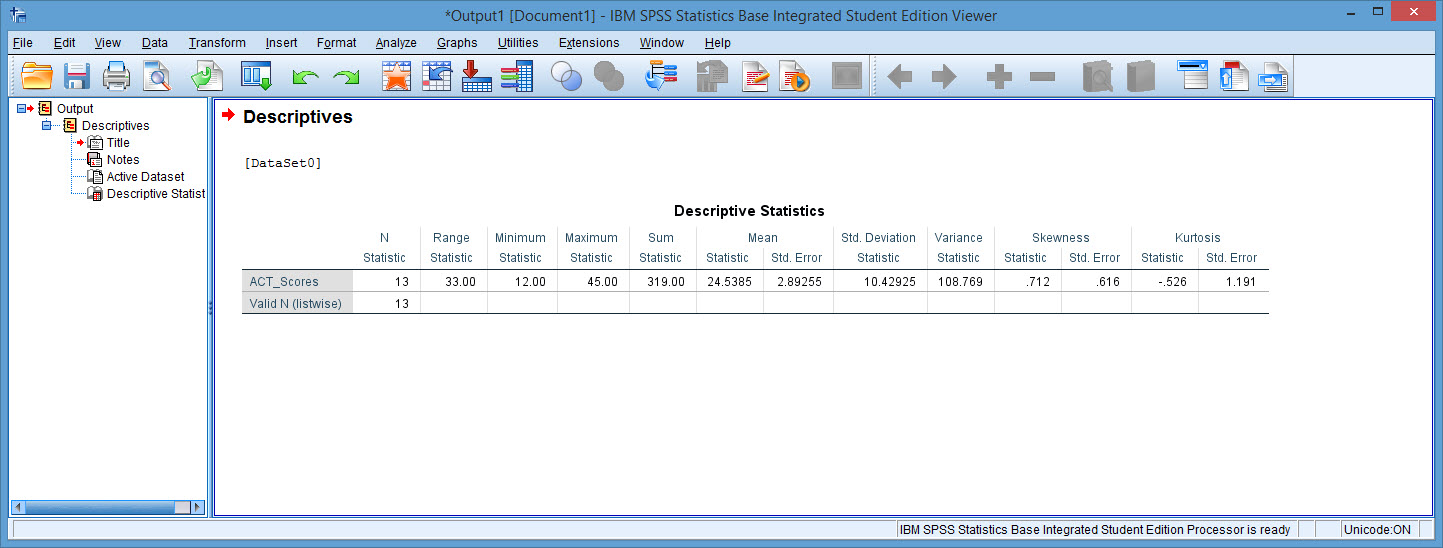
Task: Click the standard deviation value 10.42925
Action: pyautogui.click(x=892, y=282)
